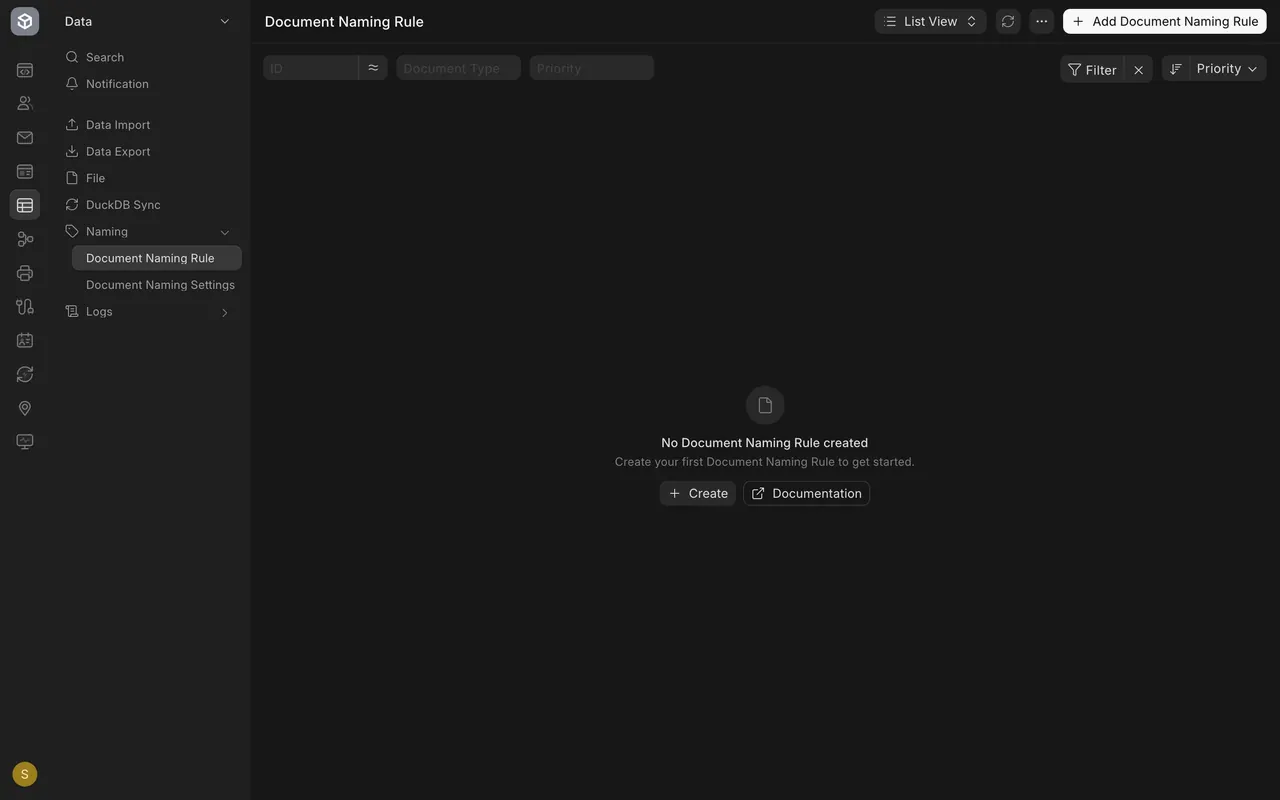
Task: Click the approximate-match operator on ID filter
Action: pos(373,68)
